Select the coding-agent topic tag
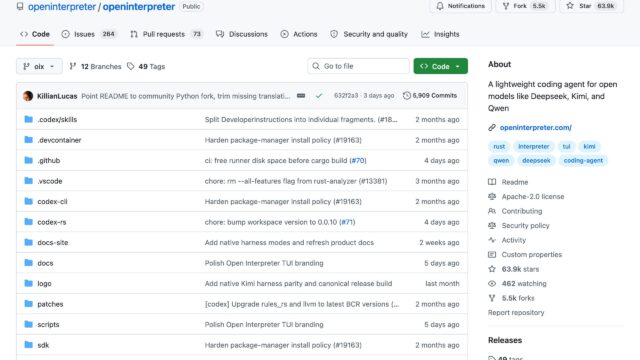 pos(583,160)
